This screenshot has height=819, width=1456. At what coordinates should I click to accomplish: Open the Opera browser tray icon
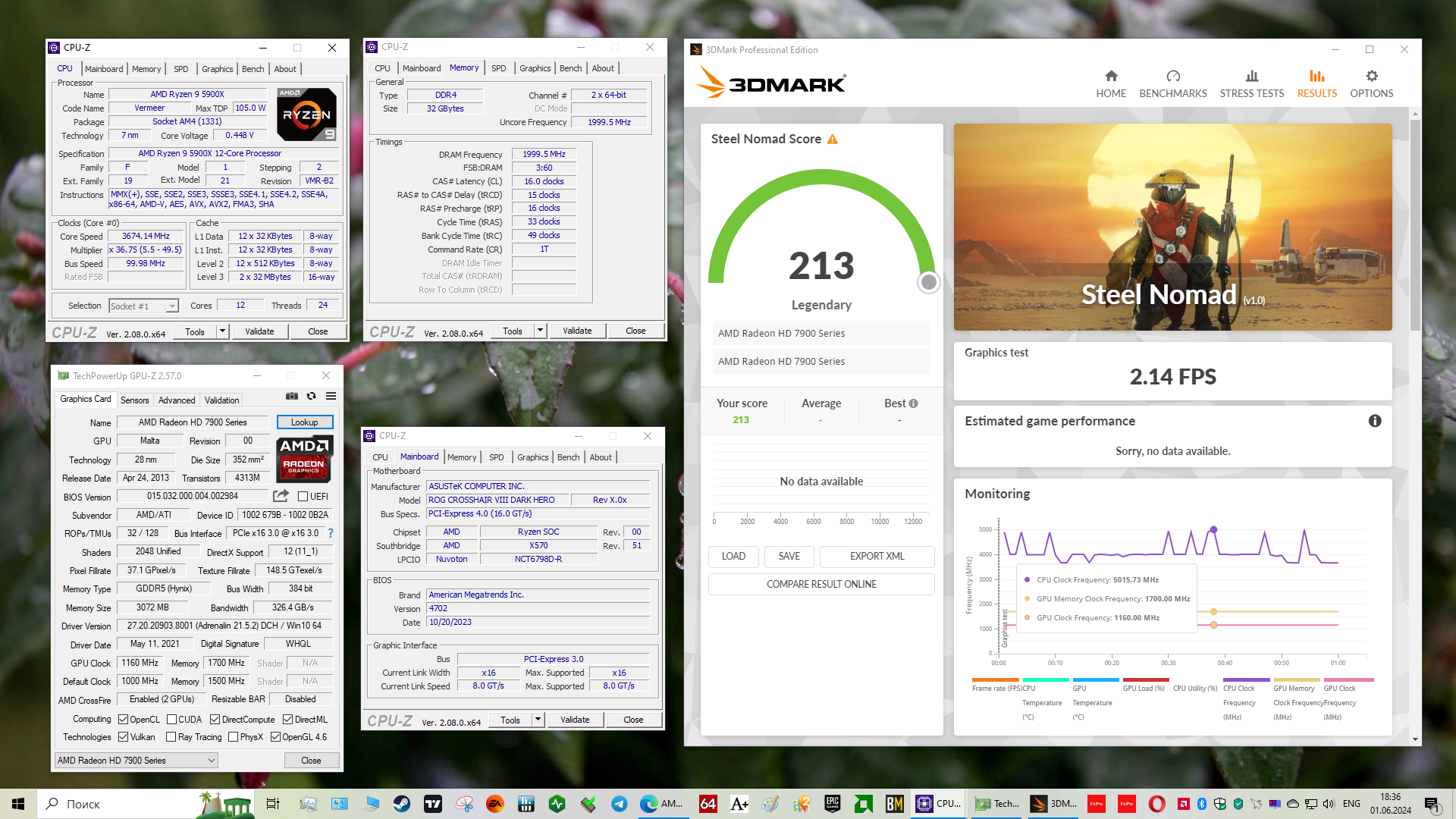coord(1156,804)
